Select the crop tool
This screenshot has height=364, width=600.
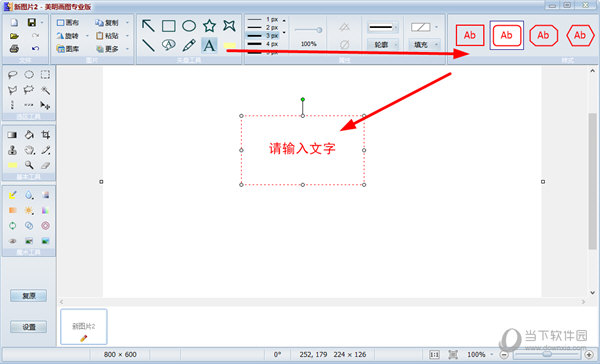[x=45, y=135]
